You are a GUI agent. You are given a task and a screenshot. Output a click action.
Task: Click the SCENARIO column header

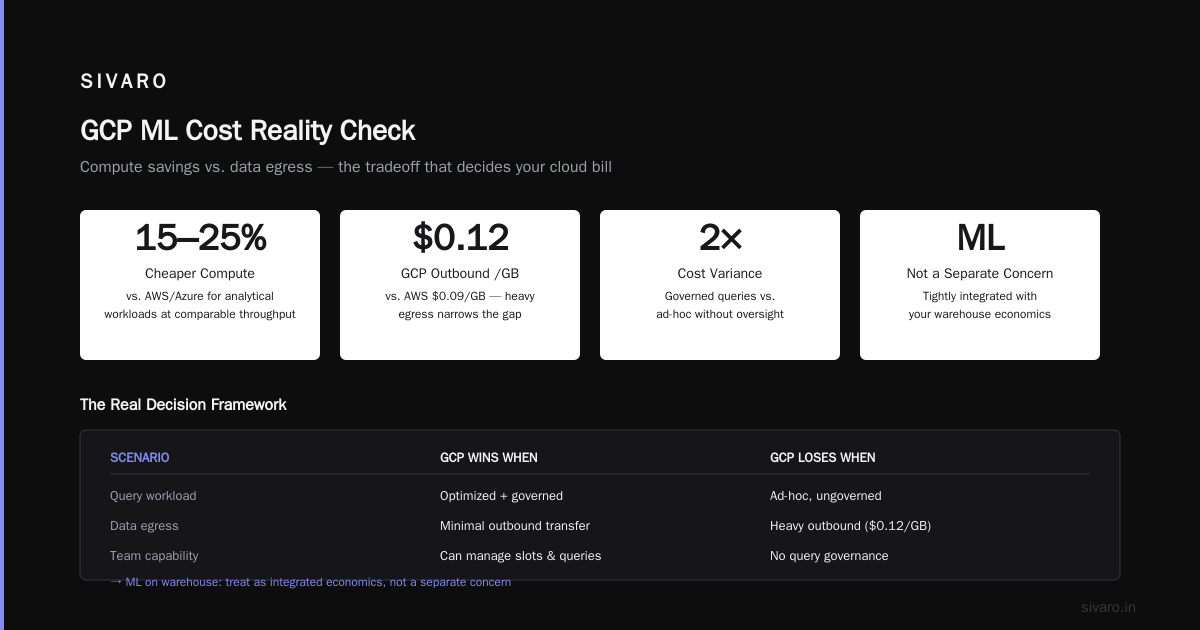click(140, 458)
